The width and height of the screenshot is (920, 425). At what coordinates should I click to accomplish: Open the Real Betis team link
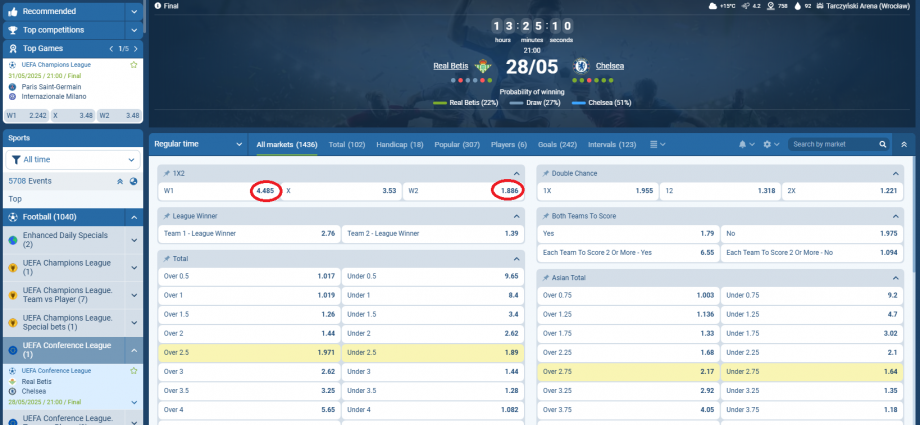pos(451,66)
